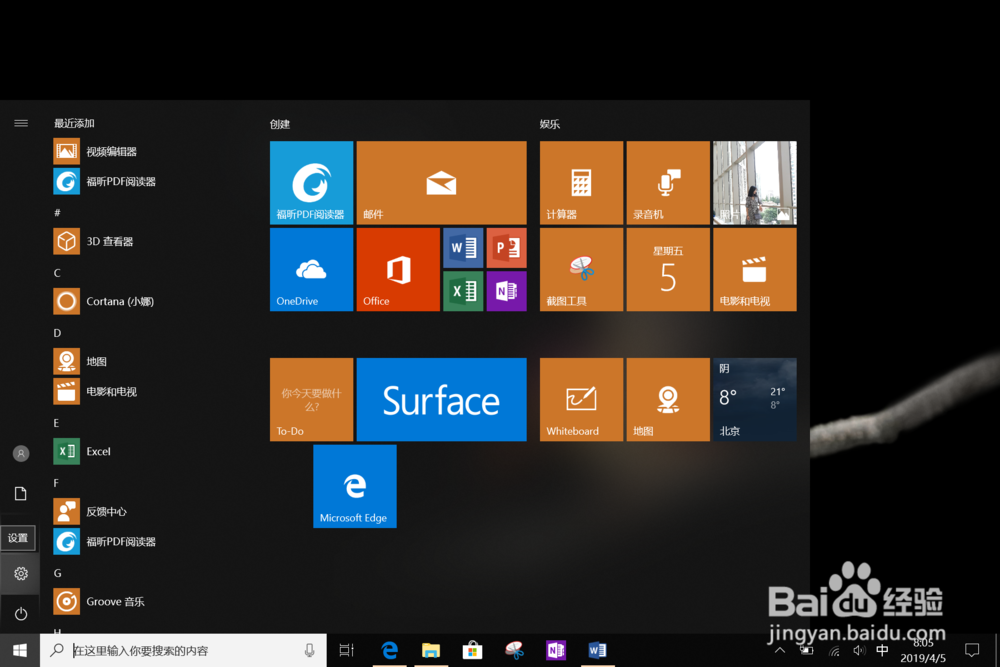Click the power button in the Start menu
Screen dimensions: 1000x667
click(20, 613)
